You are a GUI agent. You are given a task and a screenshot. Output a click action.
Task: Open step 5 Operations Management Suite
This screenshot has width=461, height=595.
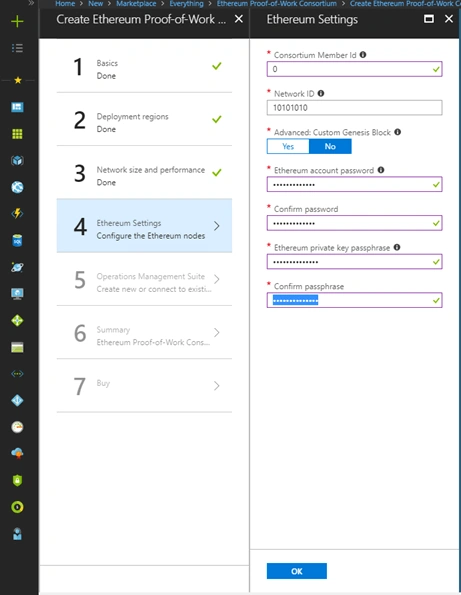(x=144, y=279)
